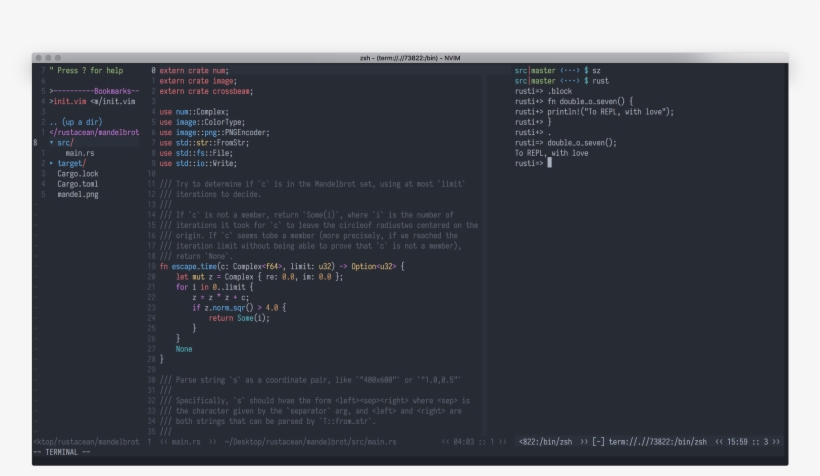
Task: Click 'fn double_o_seven() {' in terminal
Action: pyautogui.click(x=590, y=101)
